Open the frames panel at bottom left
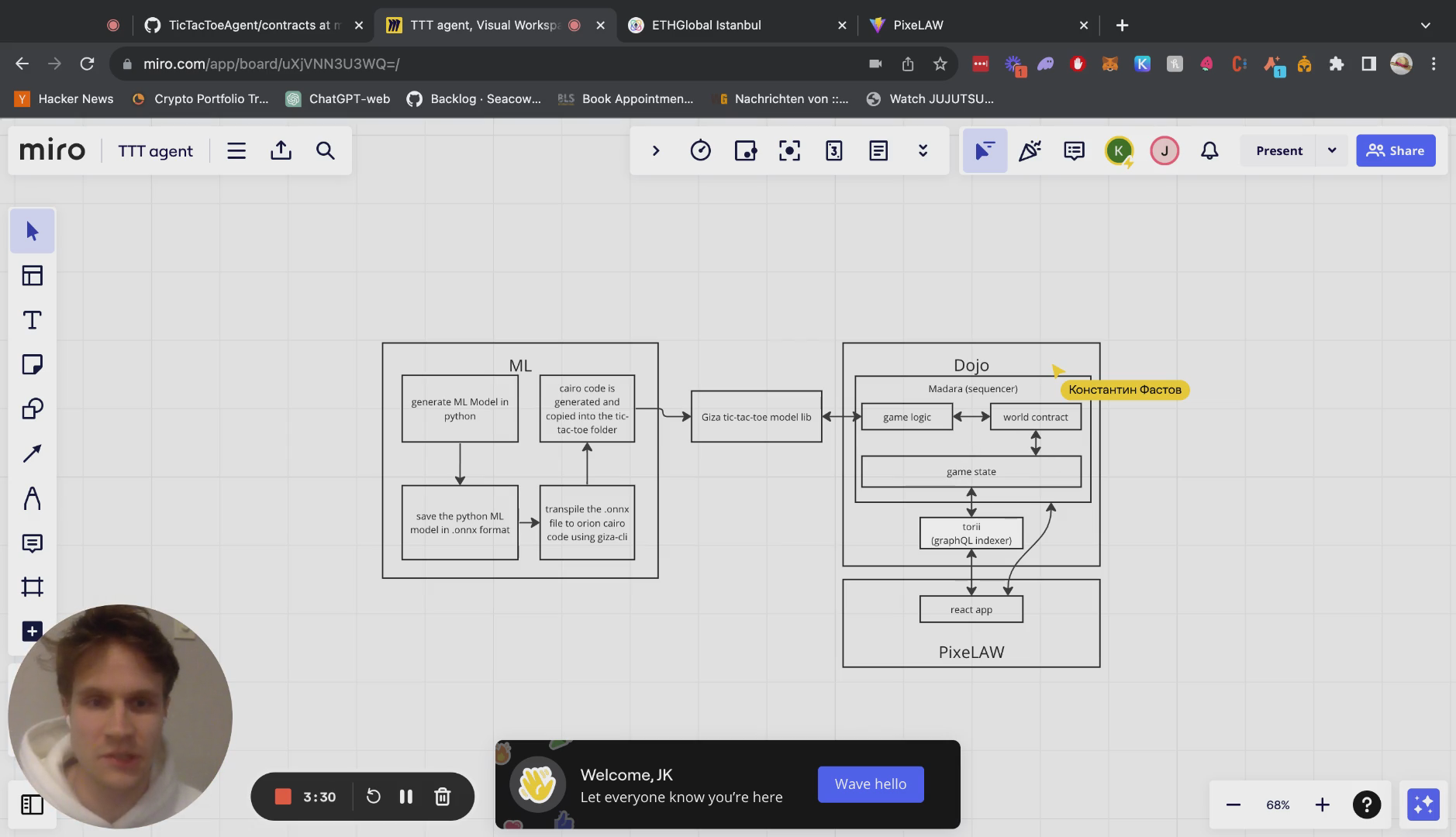1456x837 pixels. point(32,804)
